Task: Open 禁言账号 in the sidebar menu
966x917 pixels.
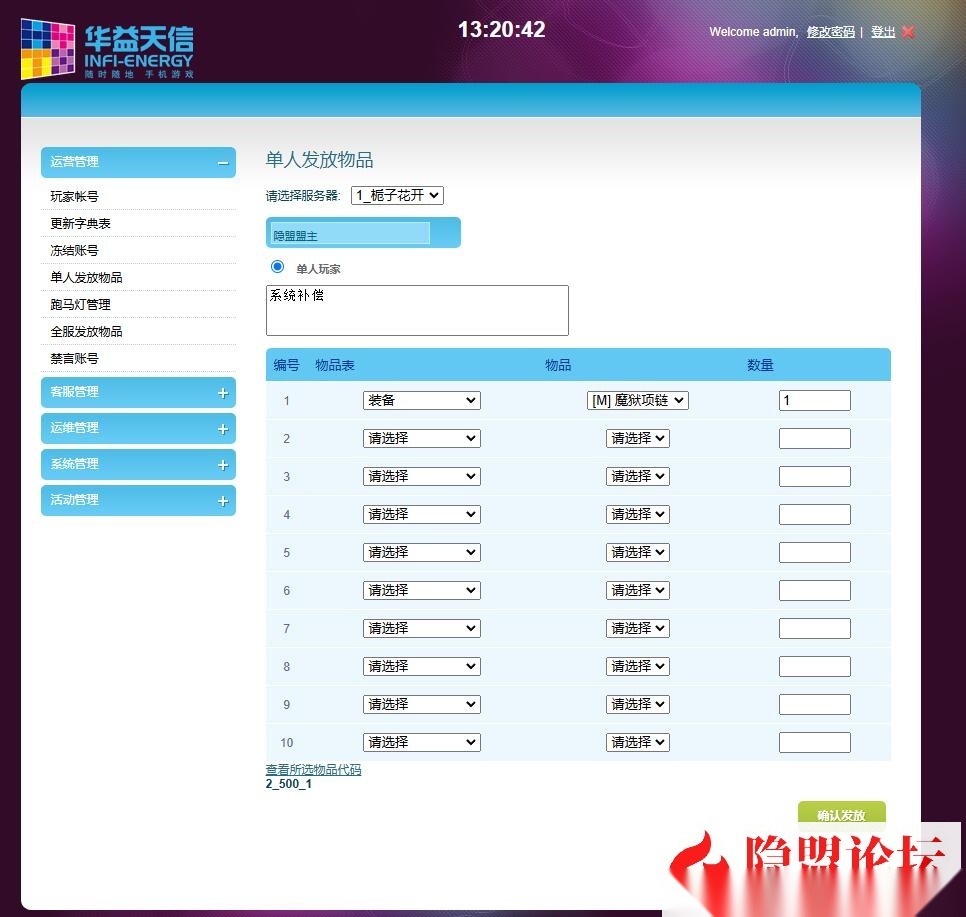Action: click(75, 359)
